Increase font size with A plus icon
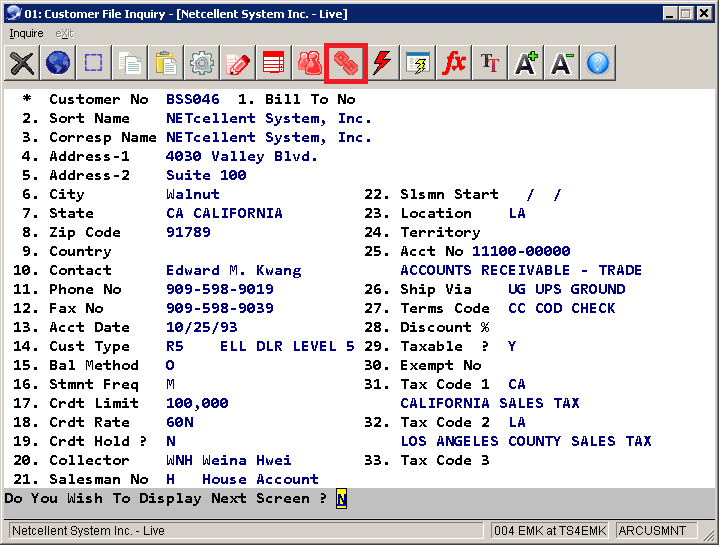The image size is (719, 545). [526, 63]
